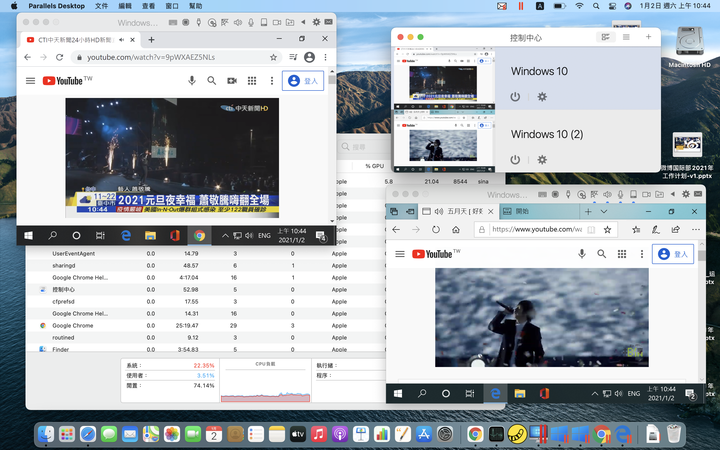Open Chrome profile avatar icon
This screenshot has width=720, height=450.
click(309, 57)
